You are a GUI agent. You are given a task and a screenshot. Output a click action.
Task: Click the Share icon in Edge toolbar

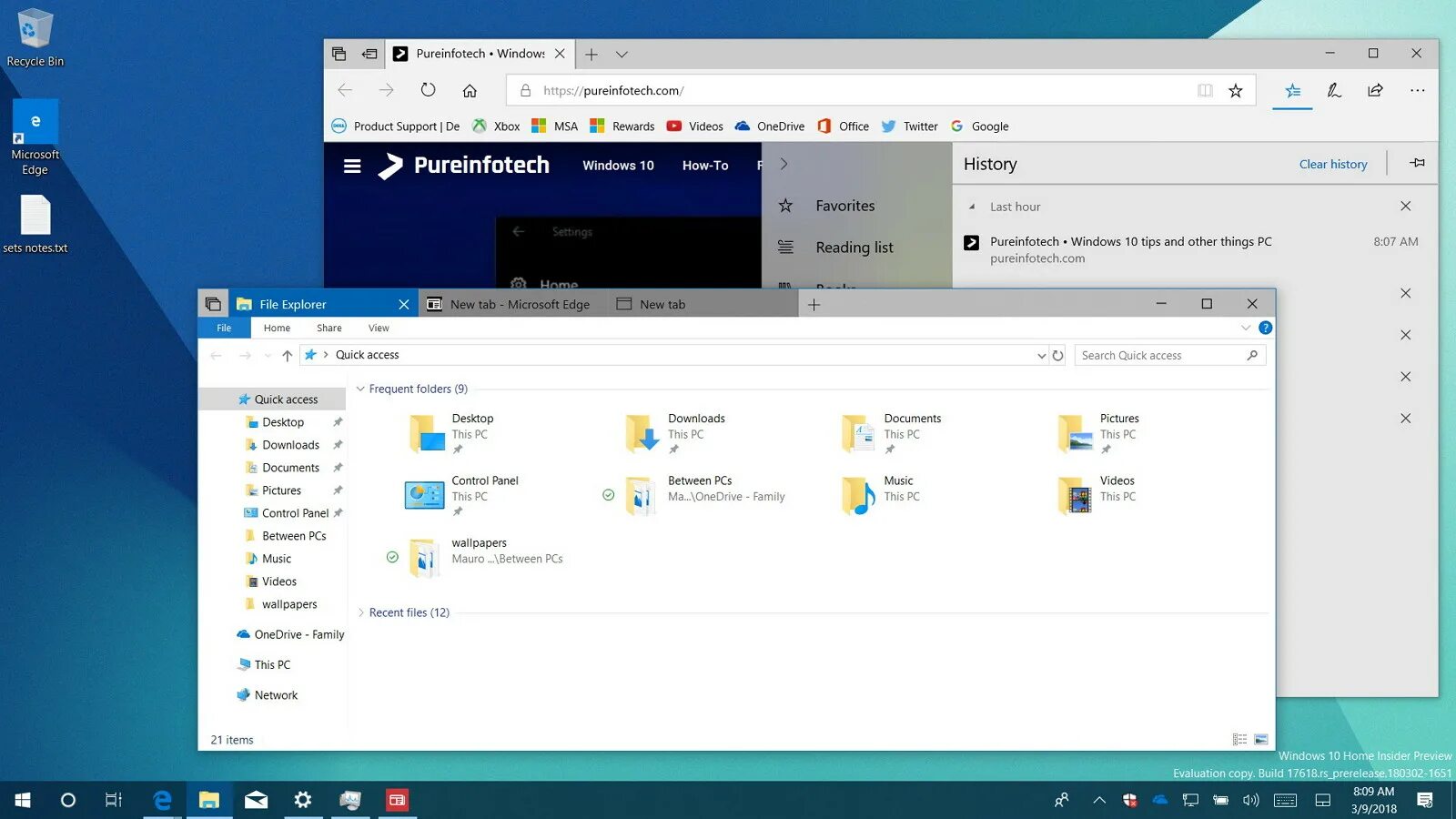(1375, 90)
